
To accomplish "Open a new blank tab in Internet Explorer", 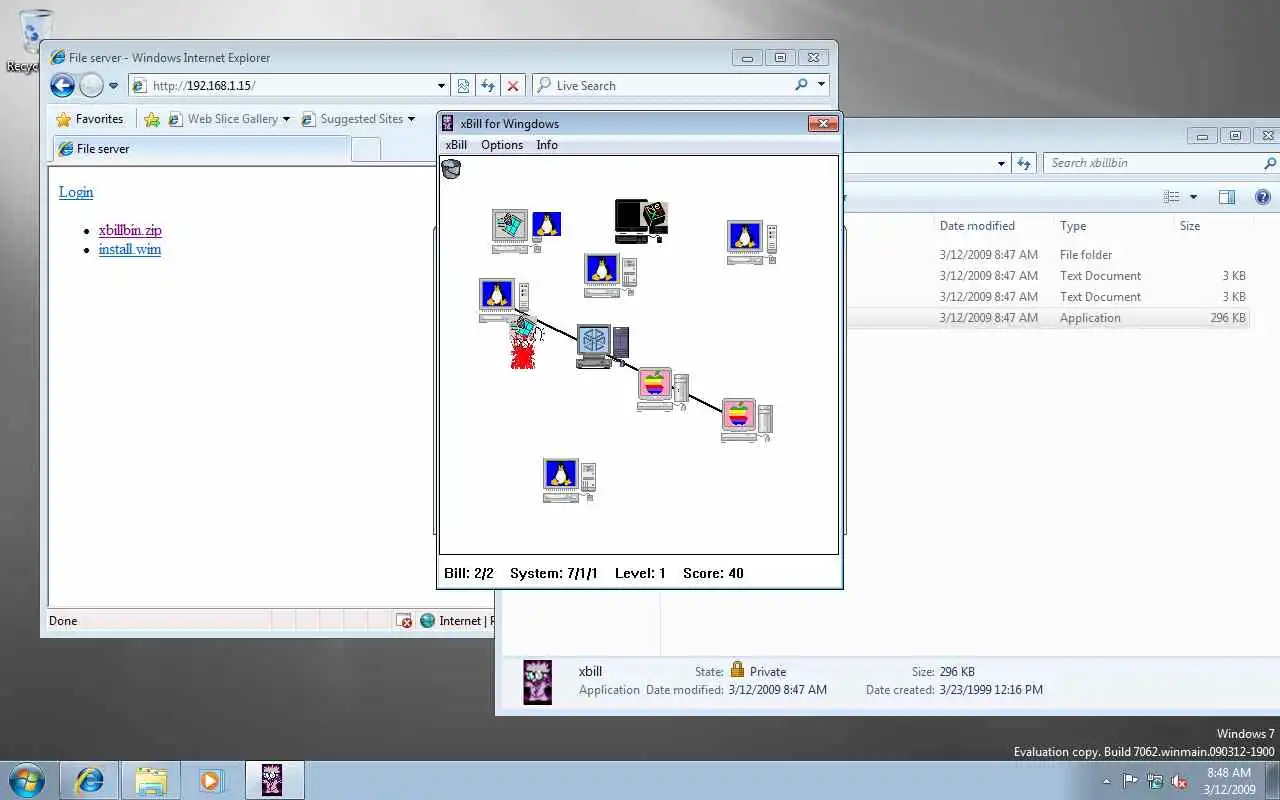I will tap(366, 149).
